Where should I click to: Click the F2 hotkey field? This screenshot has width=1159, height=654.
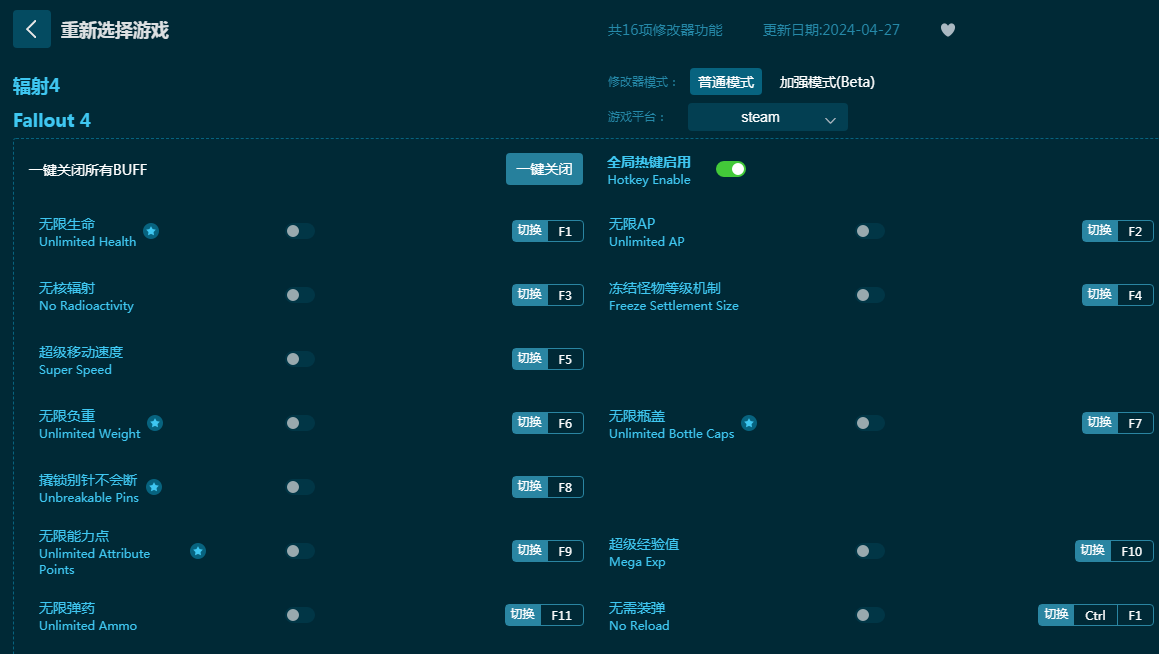1135,231
